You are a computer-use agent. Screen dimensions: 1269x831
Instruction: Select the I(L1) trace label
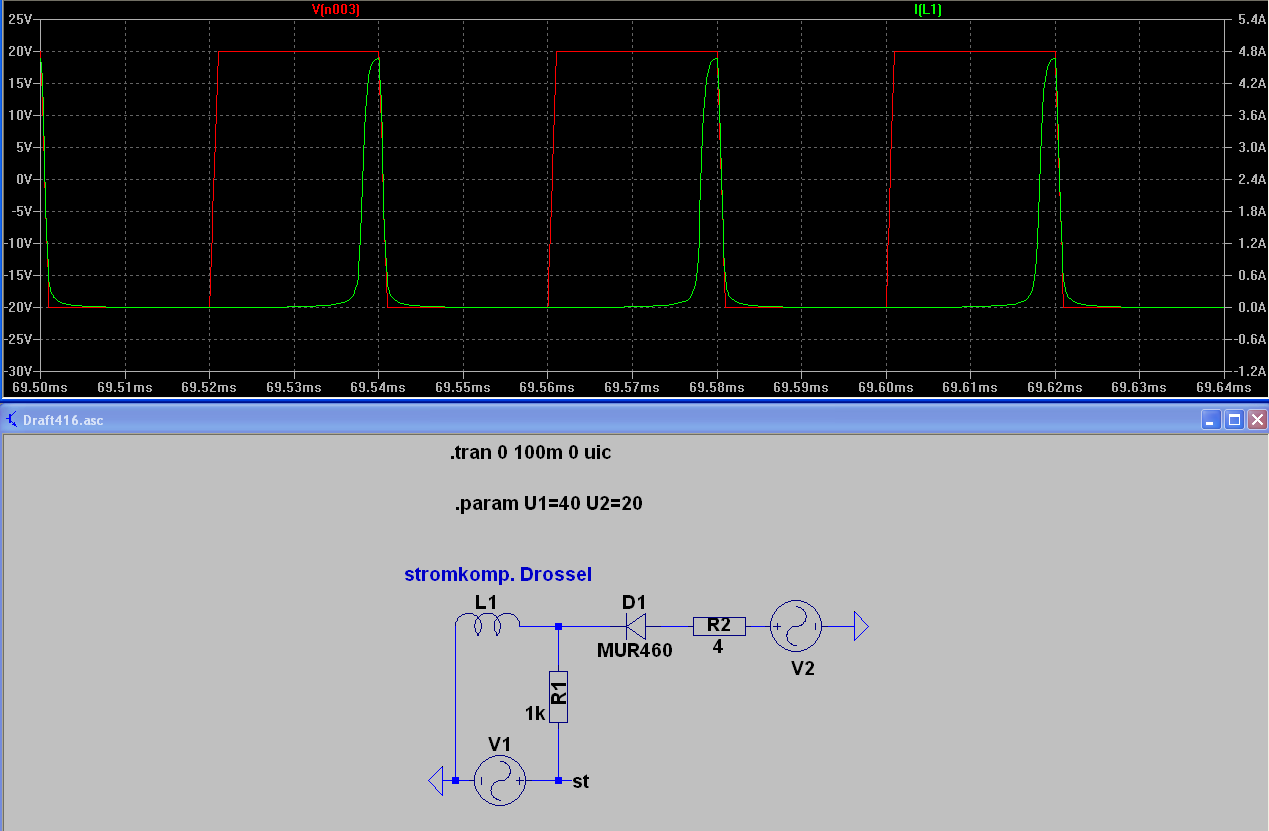click(x=928, y=9)
